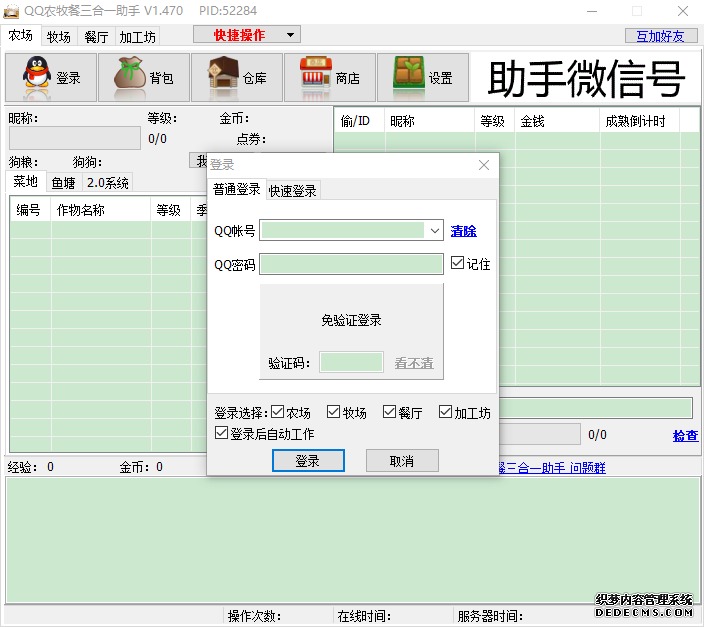Click the friends list 昵称 column header

pos(430,120)
